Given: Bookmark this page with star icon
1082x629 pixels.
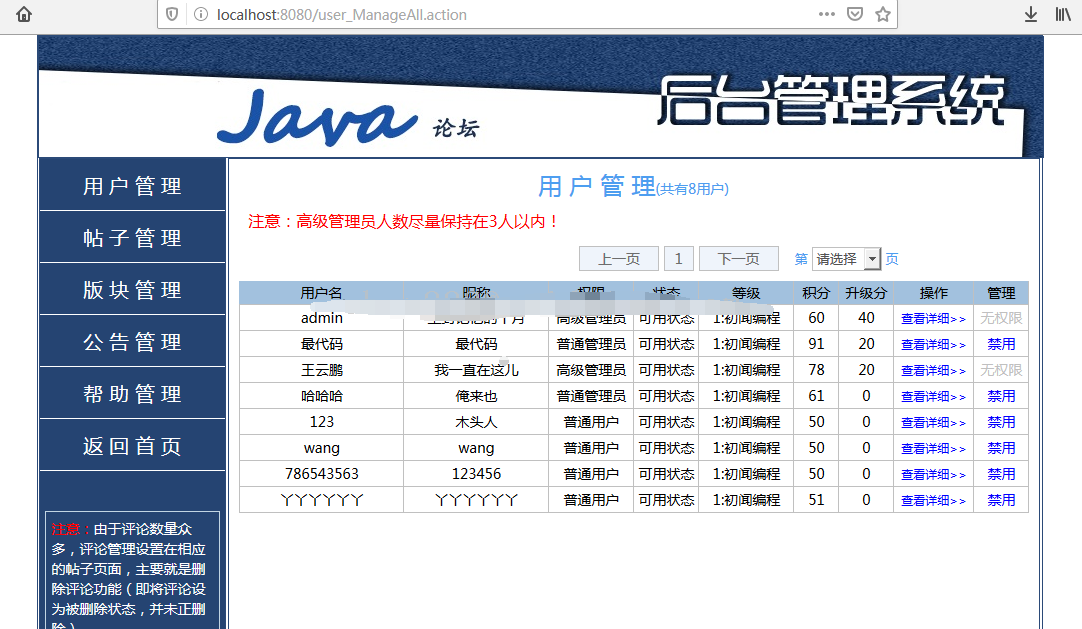Looking at the screenshot, I should pos(883,14).
